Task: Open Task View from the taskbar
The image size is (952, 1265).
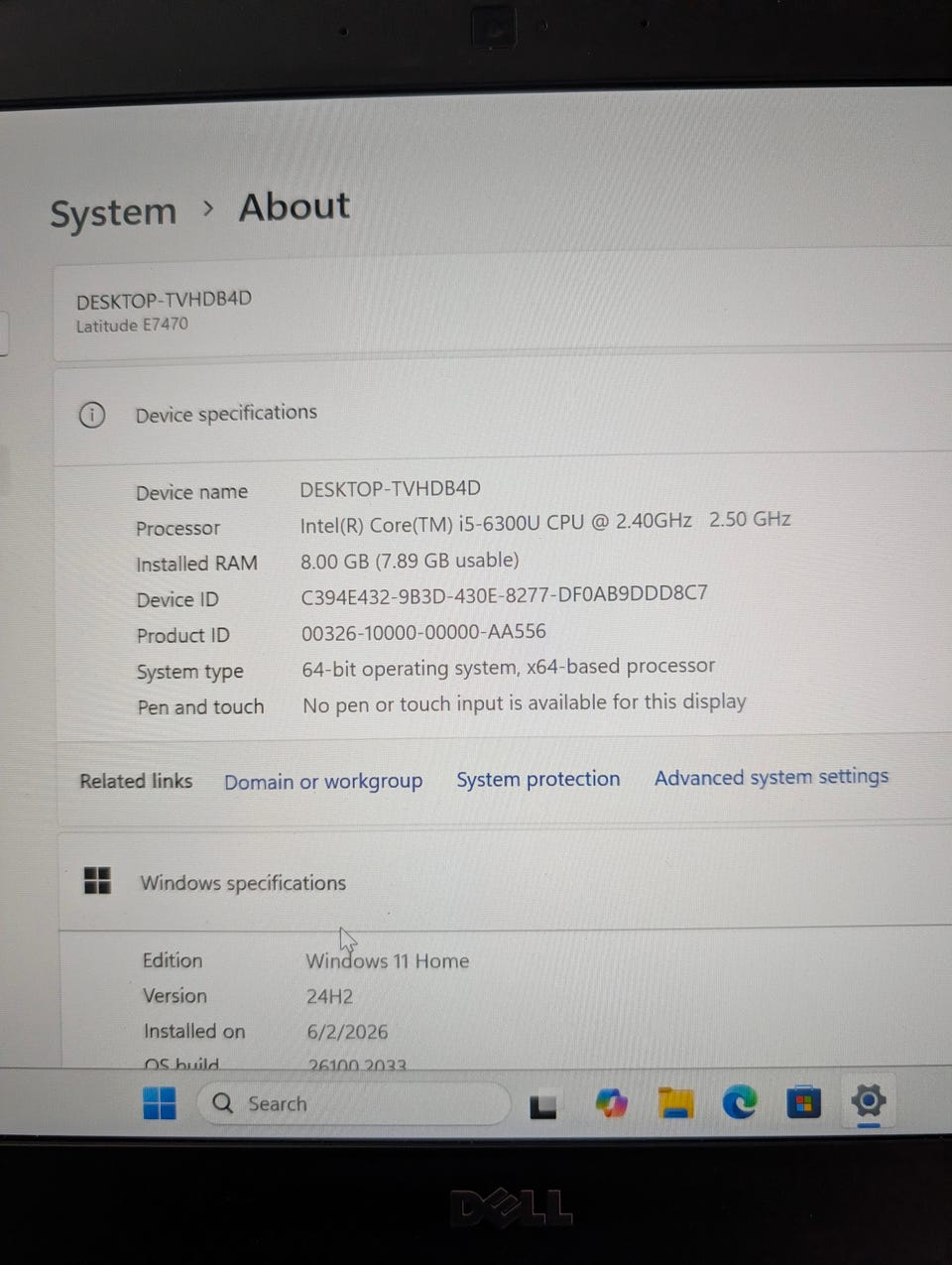Action: tap(542, 1105)
